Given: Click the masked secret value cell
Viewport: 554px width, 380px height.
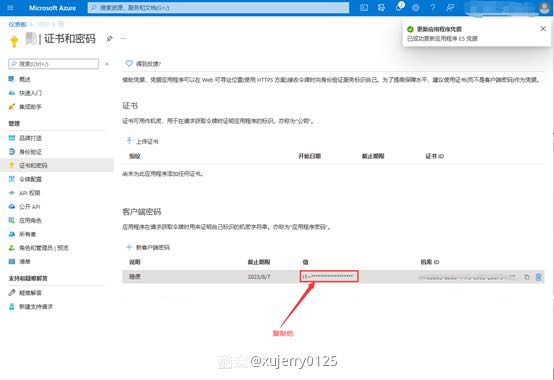Looking at the screenshot, I should pyautogui.click(x=329, y=276).
